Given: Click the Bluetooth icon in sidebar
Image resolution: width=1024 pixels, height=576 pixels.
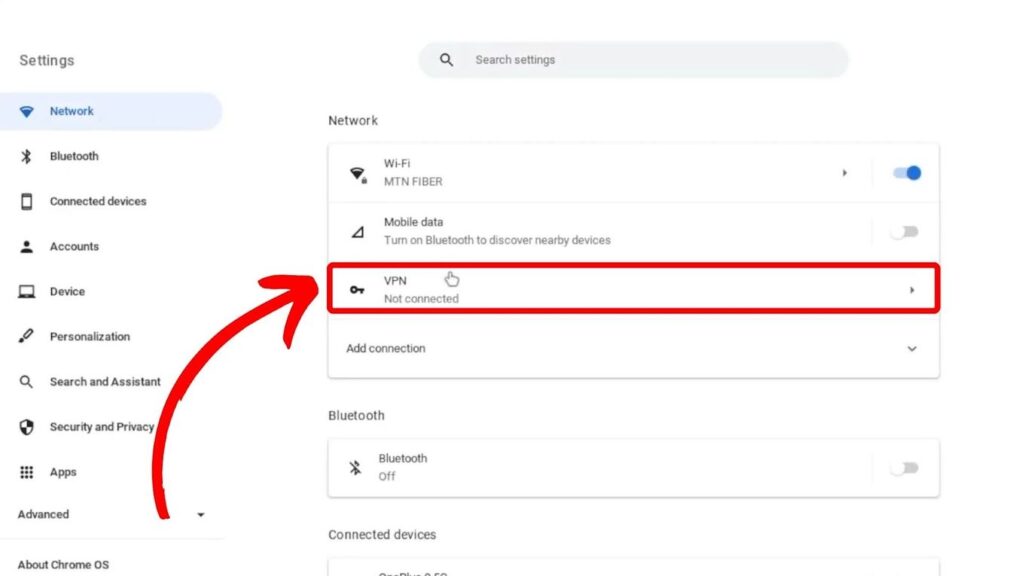Looking at the screenshot, I should pyautogui.click(x=26, y=156).
